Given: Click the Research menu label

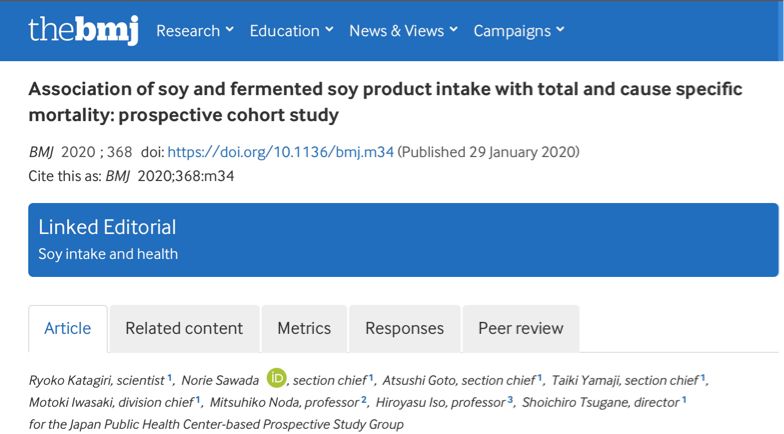Looking at the screenshot, I should pyautogui.click(x=188, y=31).
